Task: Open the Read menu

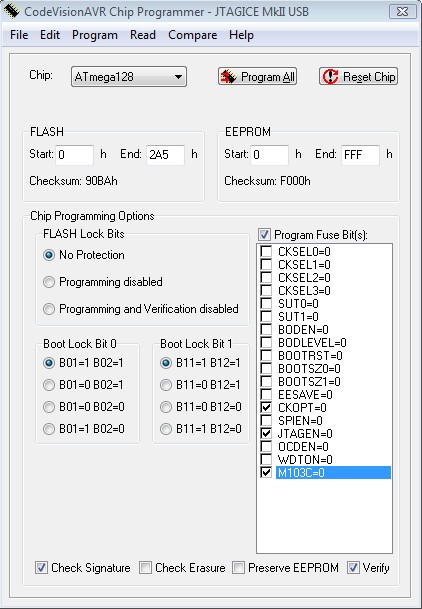Action: pyautogui.click(x=143, y=35)
